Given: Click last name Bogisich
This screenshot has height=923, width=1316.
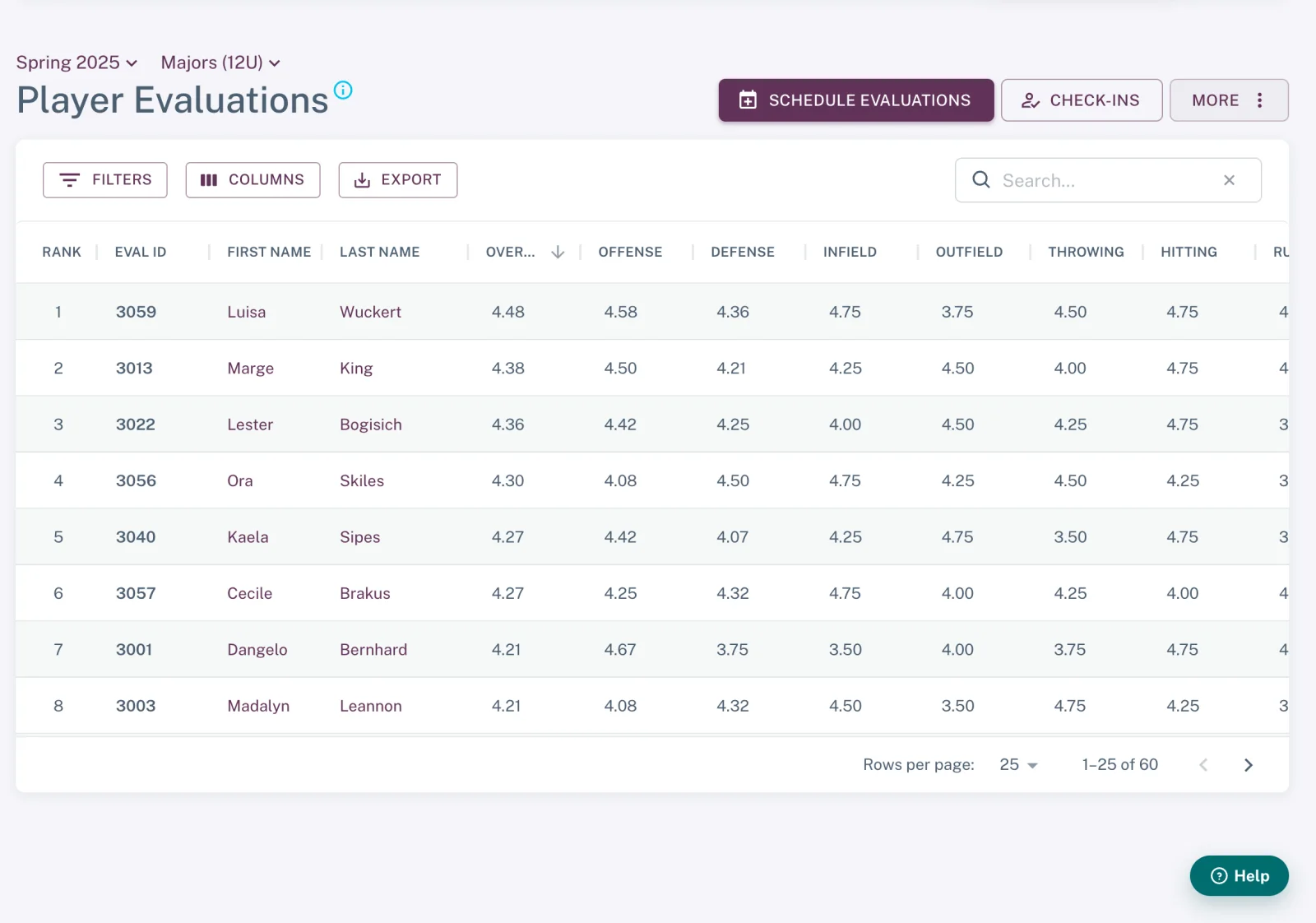Looking at the screenshot, I should point(371,424).
